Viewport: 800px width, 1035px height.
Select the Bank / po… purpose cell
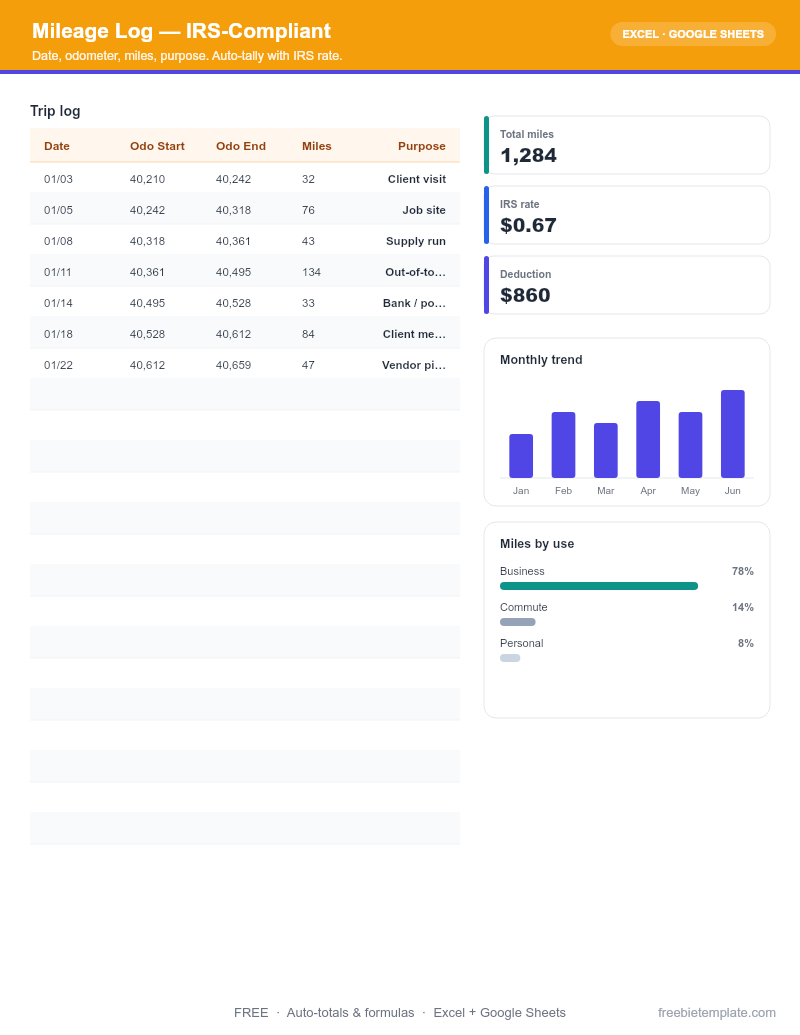click(414, 304)
